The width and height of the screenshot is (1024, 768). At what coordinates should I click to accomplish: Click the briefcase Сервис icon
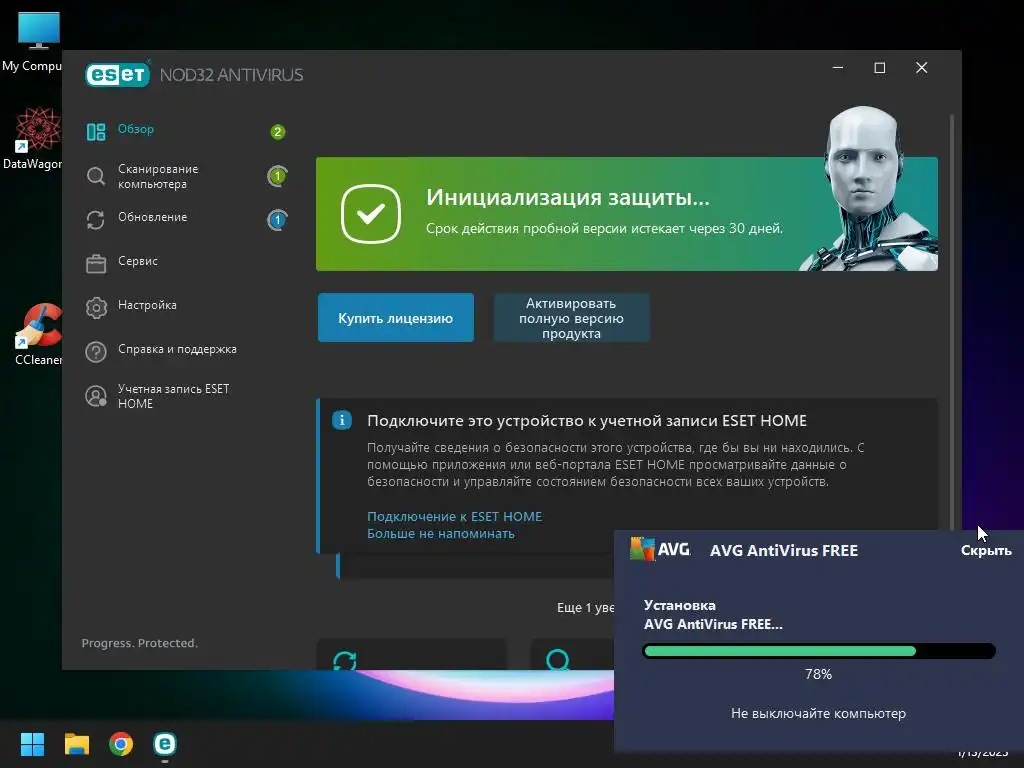point(96,264)
